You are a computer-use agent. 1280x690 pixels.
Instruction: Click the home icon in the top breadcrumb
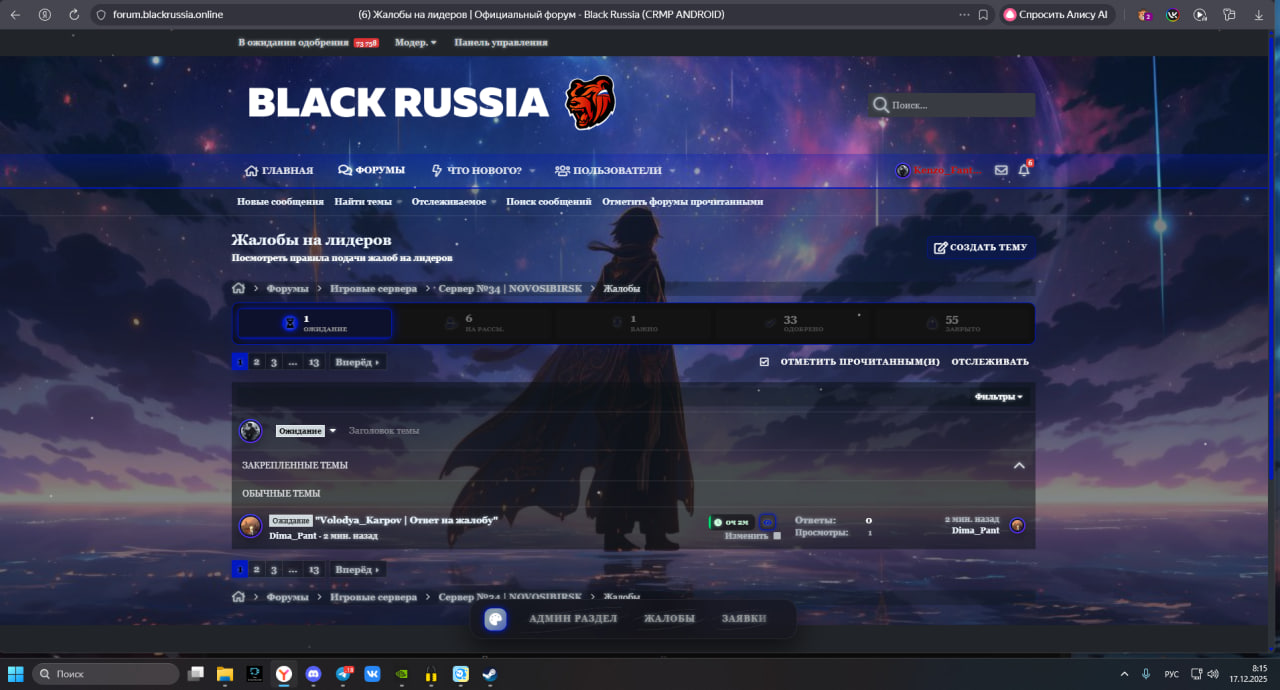238,288
